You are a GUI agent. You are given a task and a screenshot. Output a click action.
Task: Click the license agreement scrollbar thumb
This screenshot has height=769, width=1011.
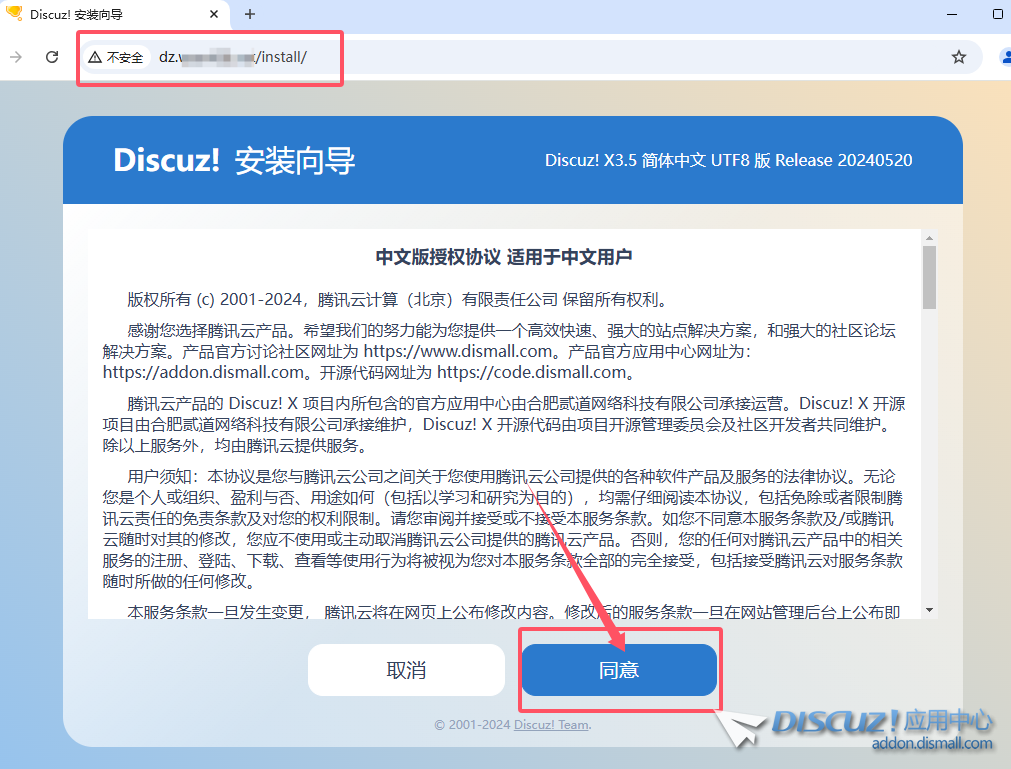tap(929, 277)
